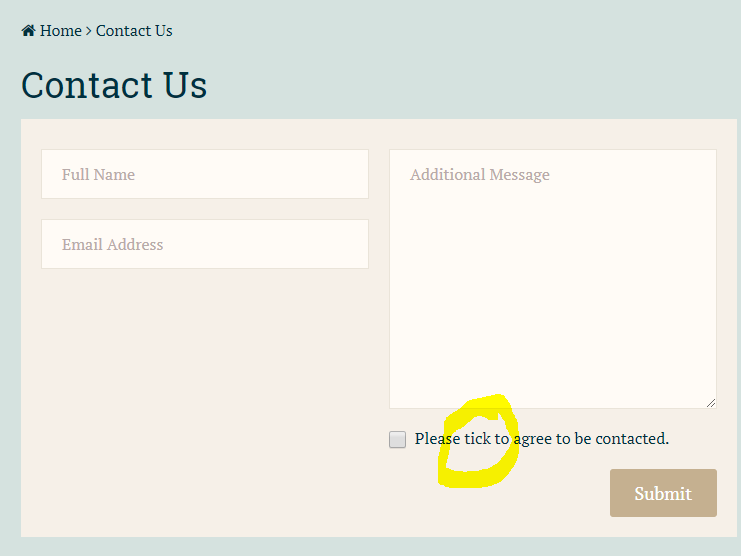Viewport: 741px width, 556px height.
Task: Click the message box resize handle
Action: [711, 402]
